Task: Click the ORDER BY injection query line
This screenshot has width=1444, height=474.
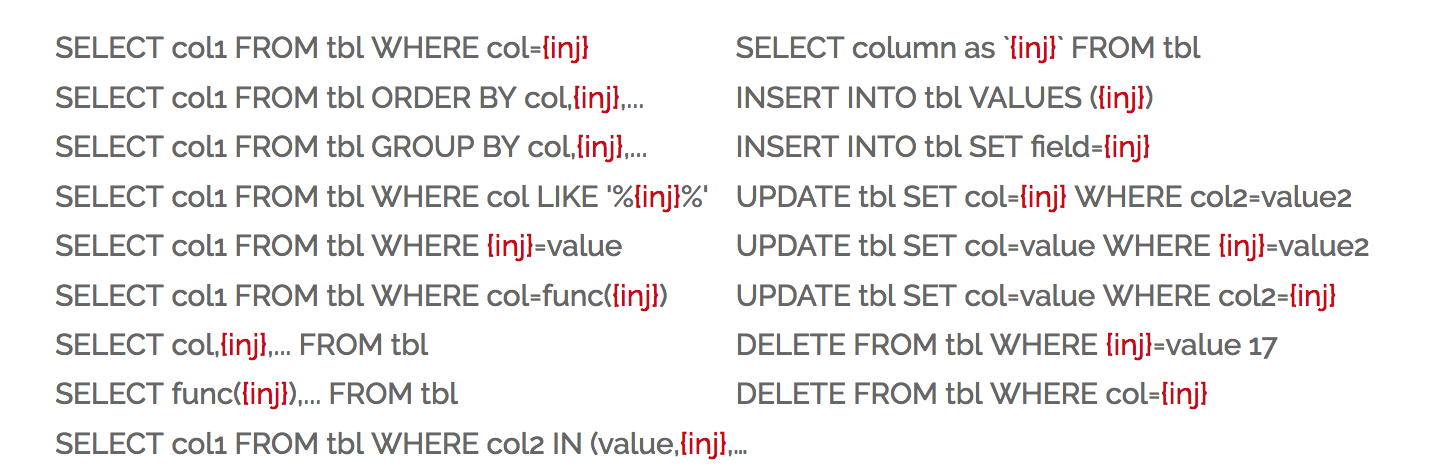Action: pos(355,98)
